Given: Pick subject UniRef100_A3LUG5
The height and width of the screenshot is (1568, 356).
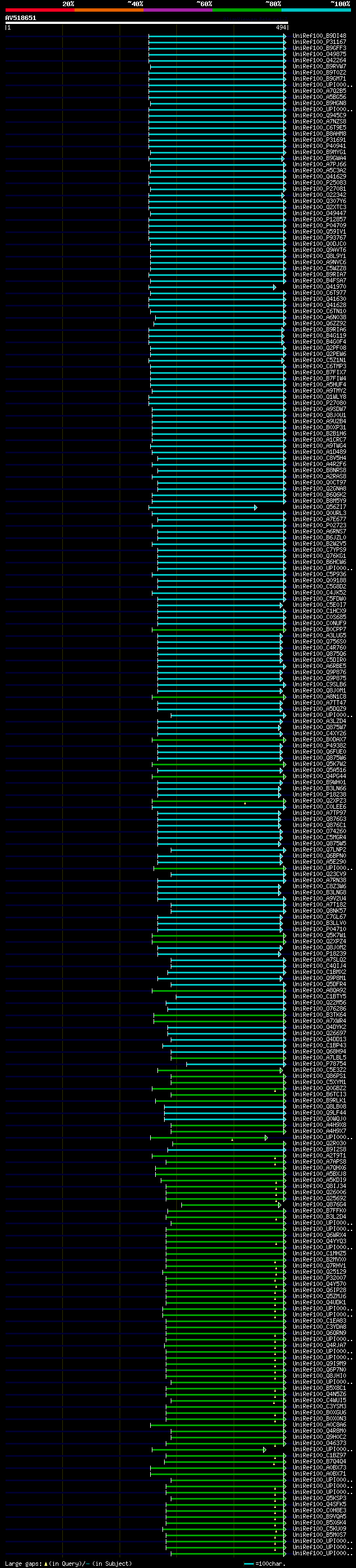Looking at the screenshot, I should point(319,636).
